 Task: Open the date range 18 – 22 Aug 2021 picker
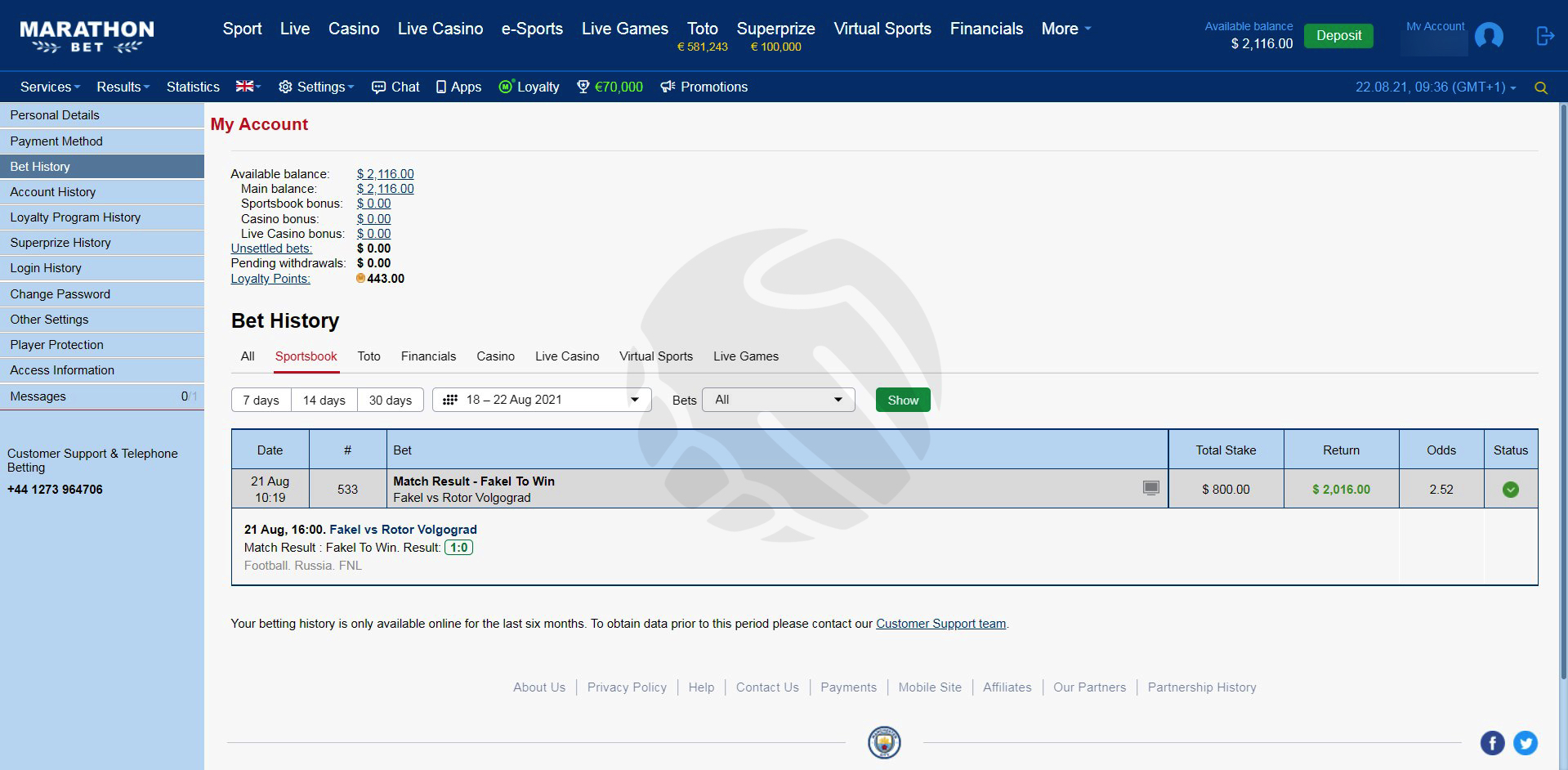pyautogui.click(x=542, y=400)
